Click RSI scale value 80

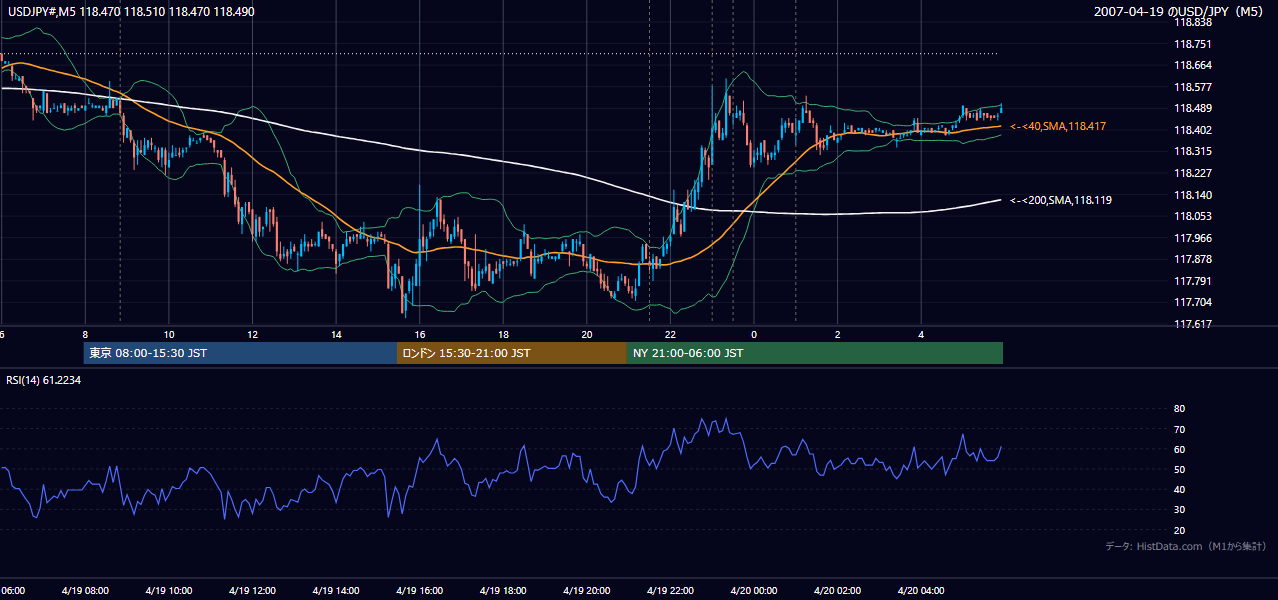[1180, 409]
